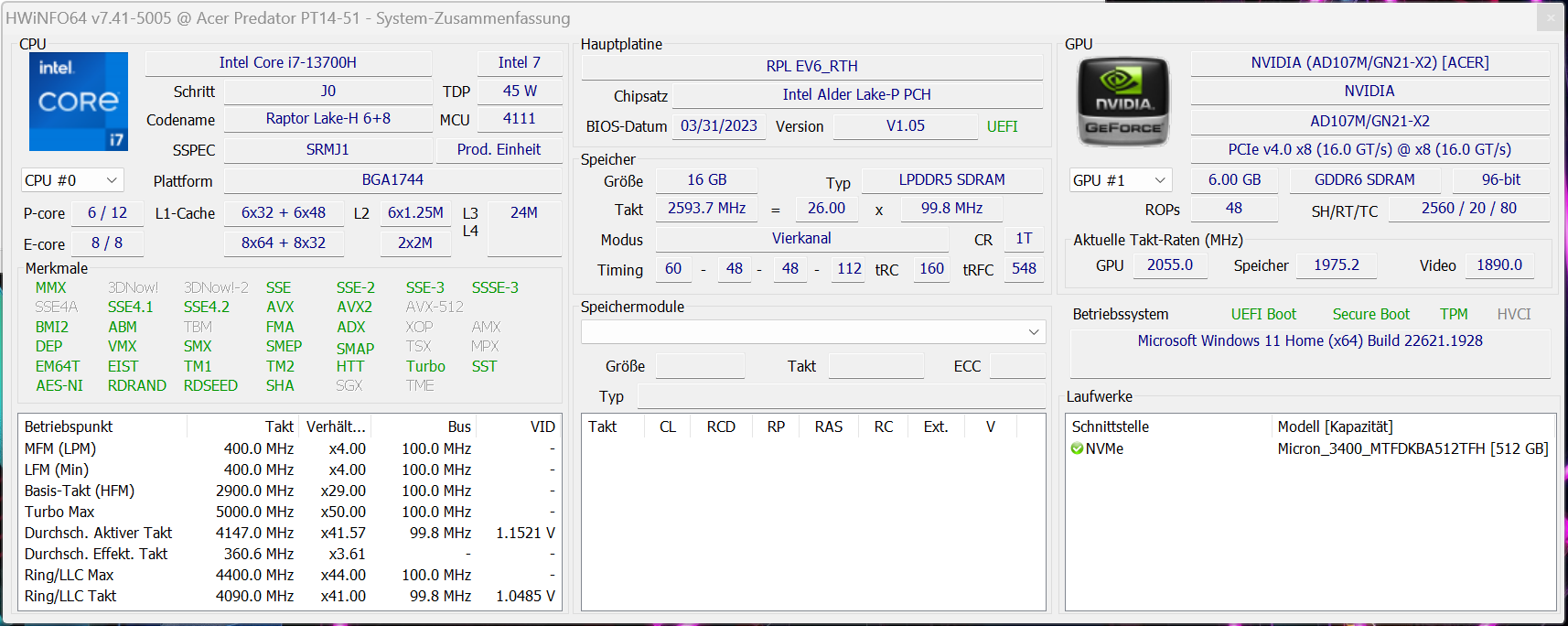Viewport: 1568px width, 626px height.
Task: Click the E-core 8 / 8 value
Action: click(107, 243)
